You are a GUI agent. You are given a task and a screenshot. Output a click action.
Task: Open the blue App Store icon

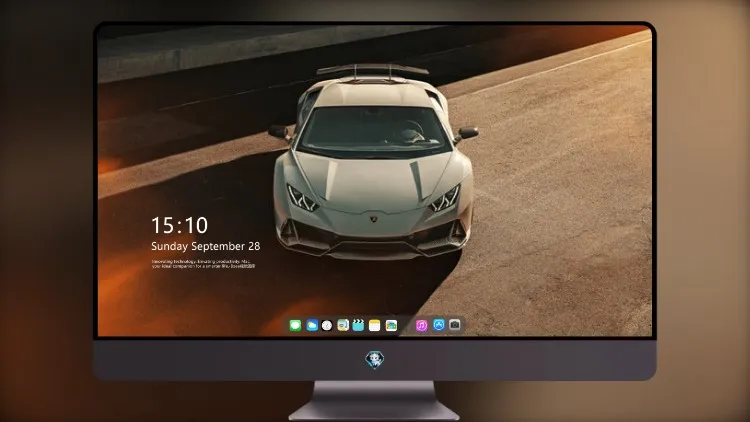(439, 325)
